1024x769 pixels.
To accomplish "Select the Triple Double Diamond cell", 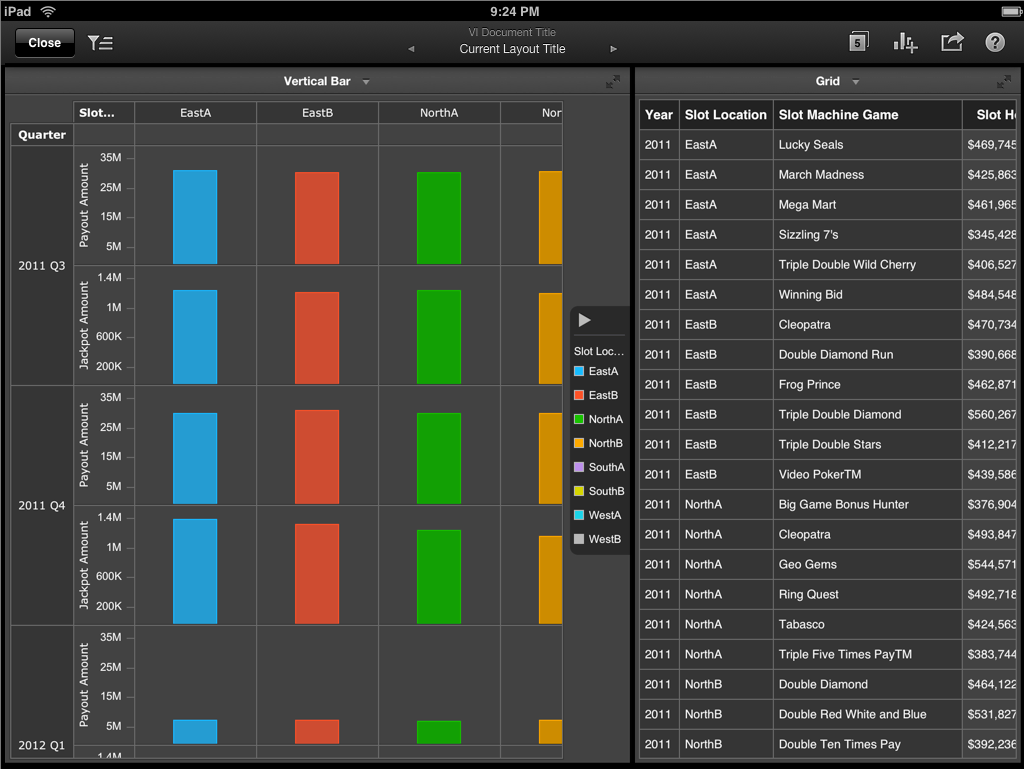I will pyautogui.click(x=867, y=415).
